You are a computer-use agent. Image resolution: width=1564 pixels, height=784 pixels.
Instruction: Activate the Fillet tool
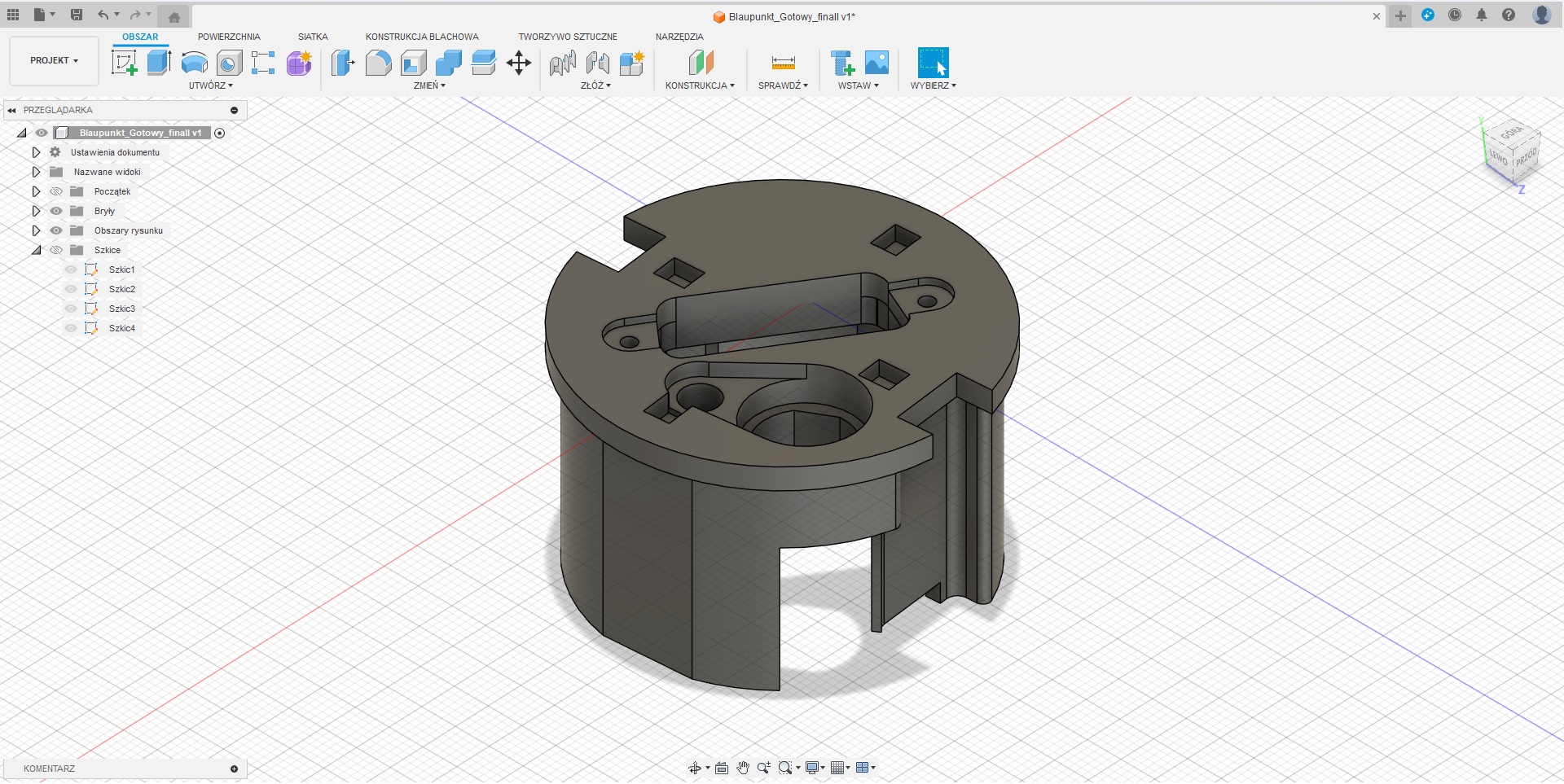point(378,63)
